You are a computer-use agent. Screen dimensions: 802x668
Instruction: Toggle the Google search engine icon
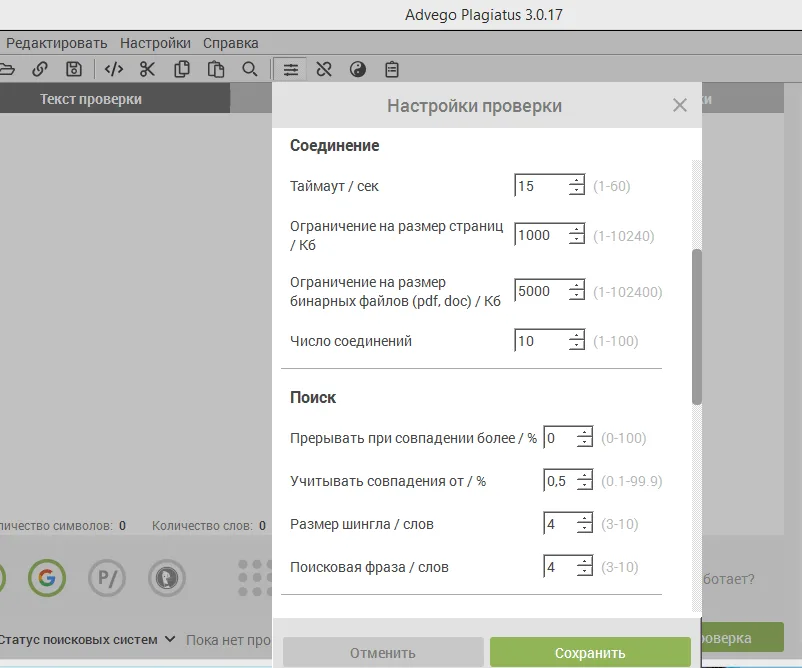pyautogui.click(x=46, y=577)
